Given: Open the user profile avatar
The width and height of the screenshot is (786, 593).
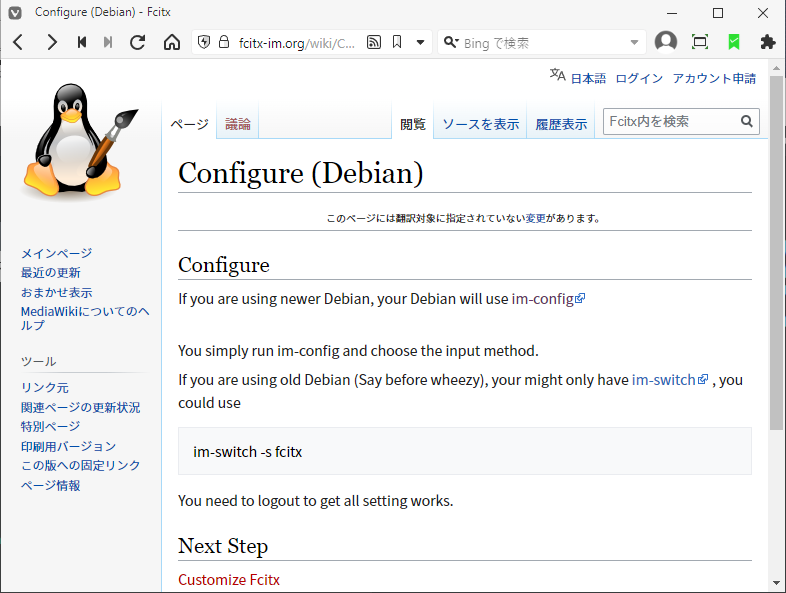Looking at the screenshot, I should pos(666,42).
